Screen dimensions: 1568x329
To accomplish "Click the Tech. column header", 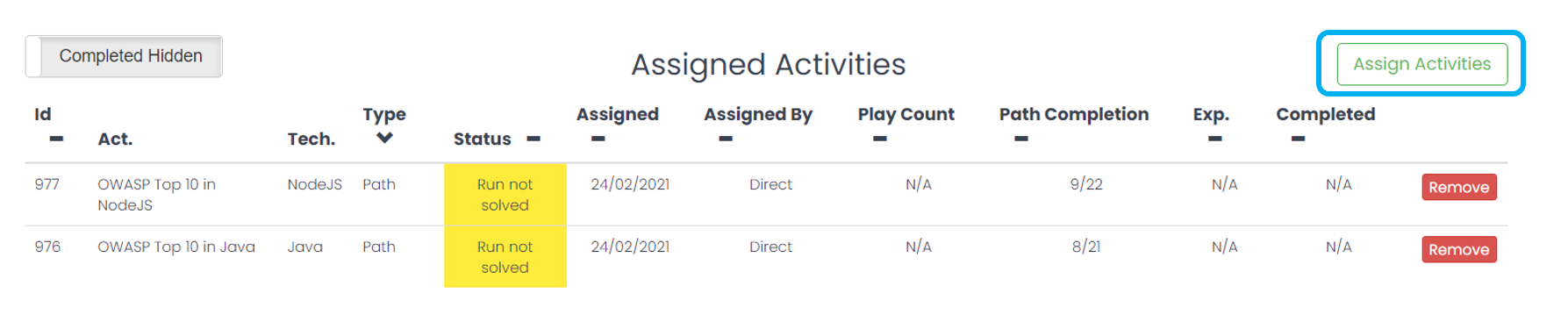I will click(311, 139).
